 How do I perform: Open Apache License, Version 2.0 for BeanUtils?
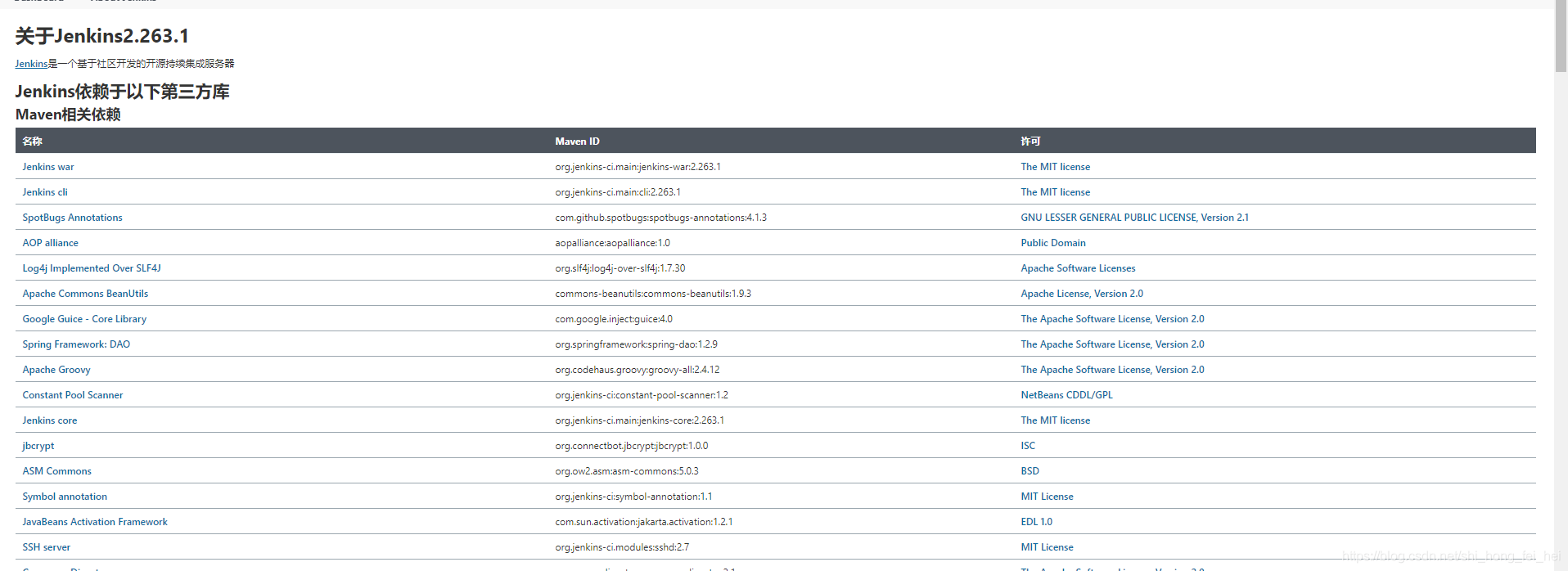tap(1082, 294)
